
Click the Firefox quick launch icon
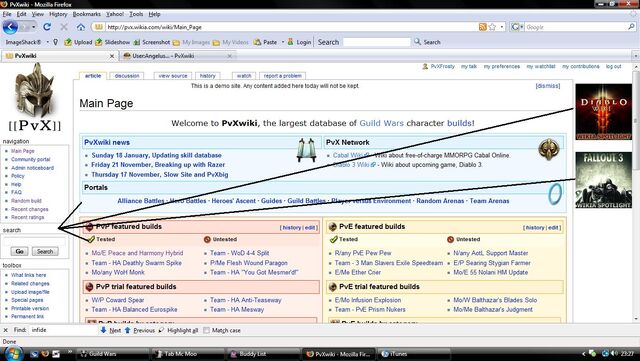45,354
